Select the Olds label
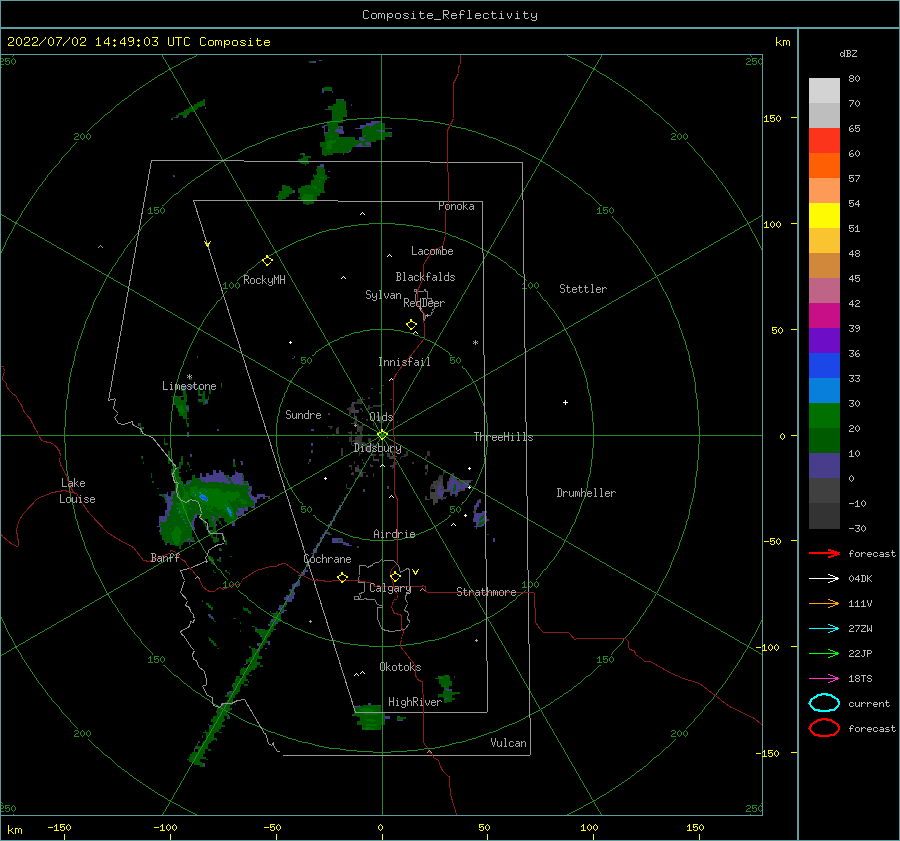Image resolution: width=900 pixels, height=841 pixels. [x=381, y=417]
